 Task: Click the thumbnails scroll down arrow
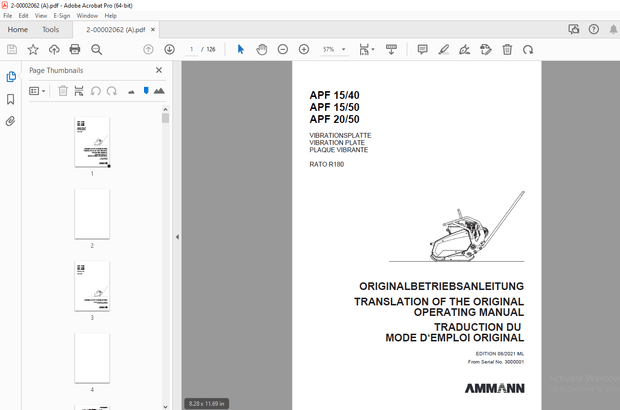(x=165, y=406)
